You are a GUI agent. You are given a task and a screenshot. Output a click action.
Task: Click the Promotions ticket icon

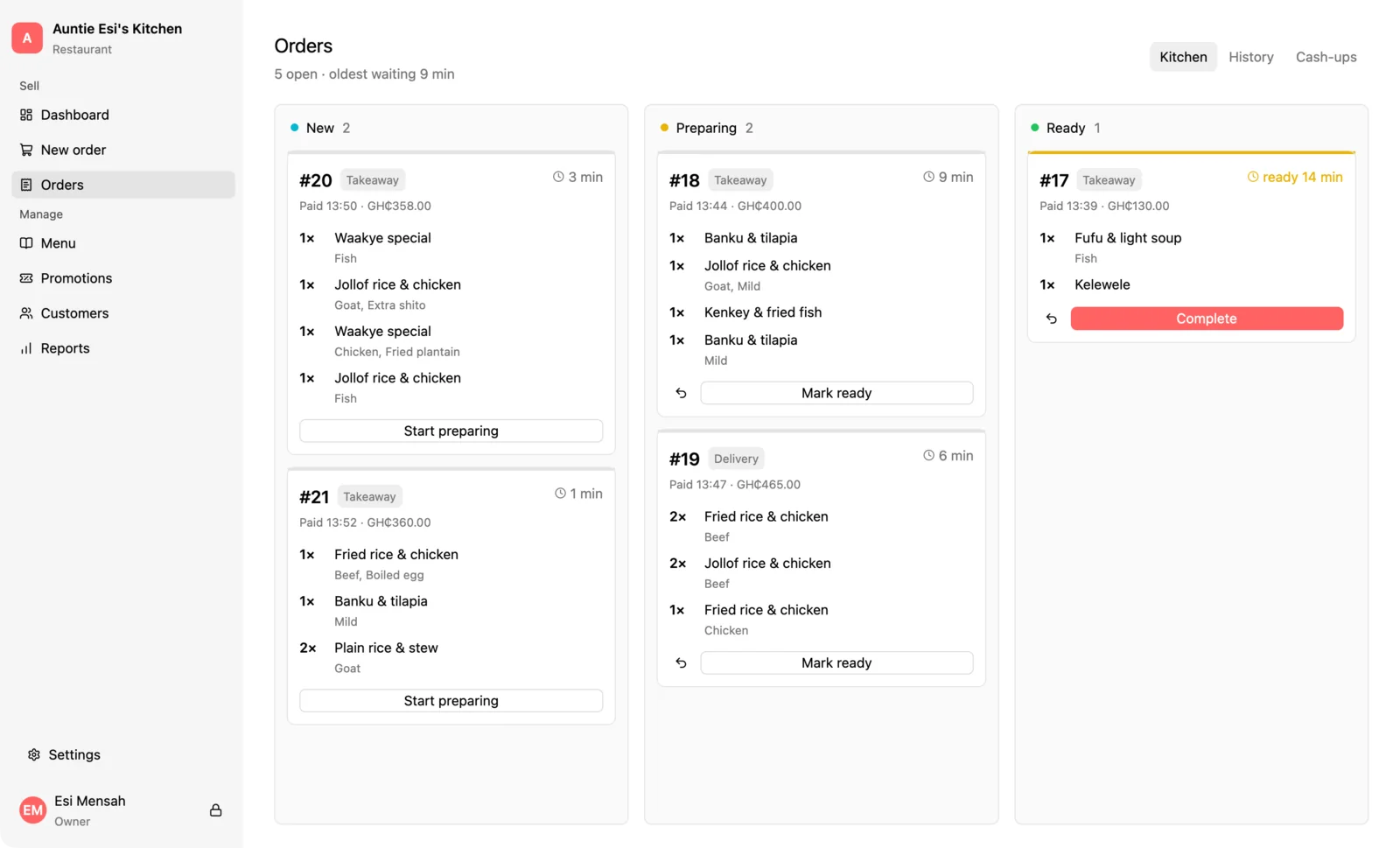[26, 278]
